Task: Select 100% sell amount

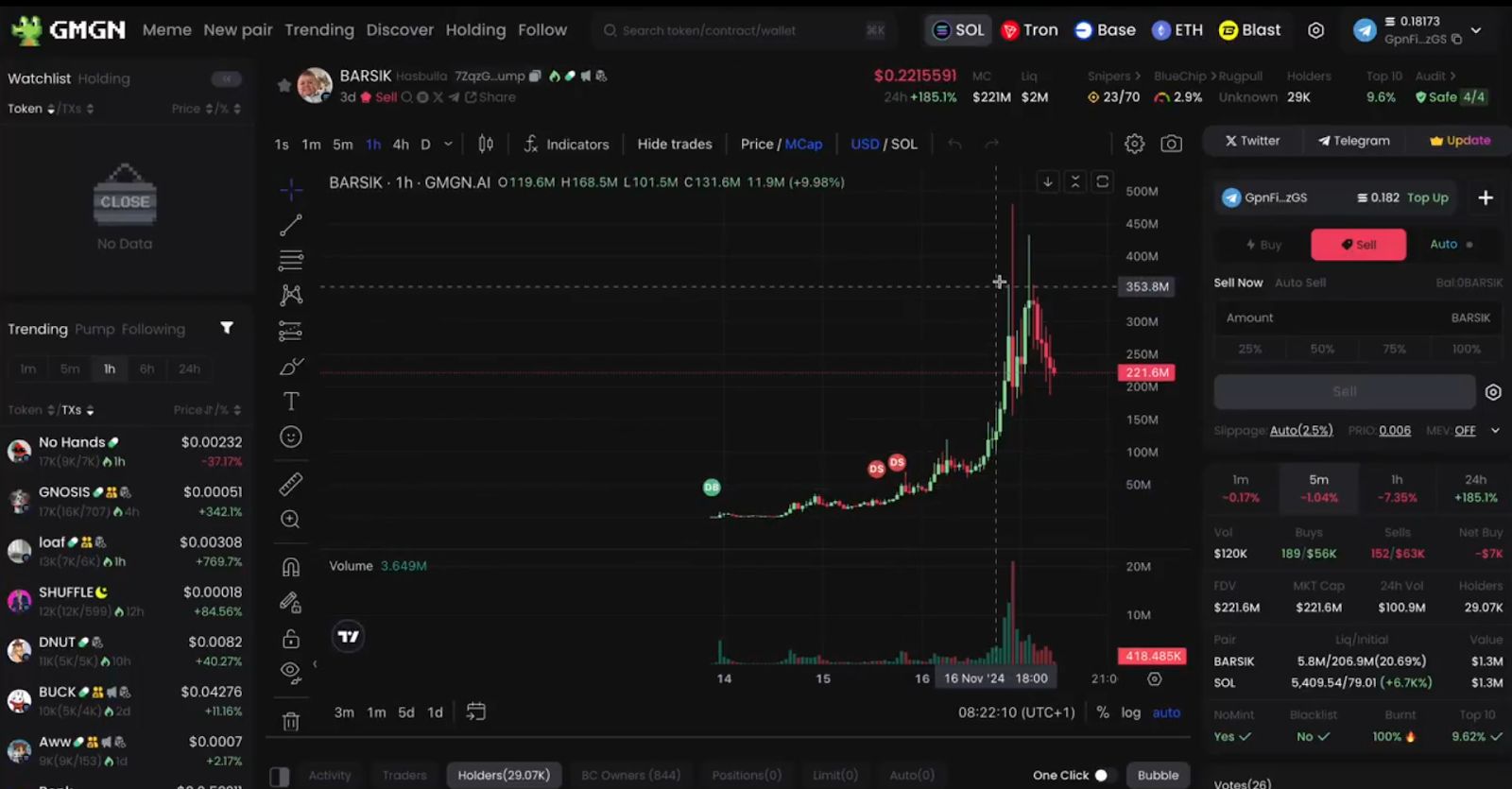Action: (x=1466, y=349)
